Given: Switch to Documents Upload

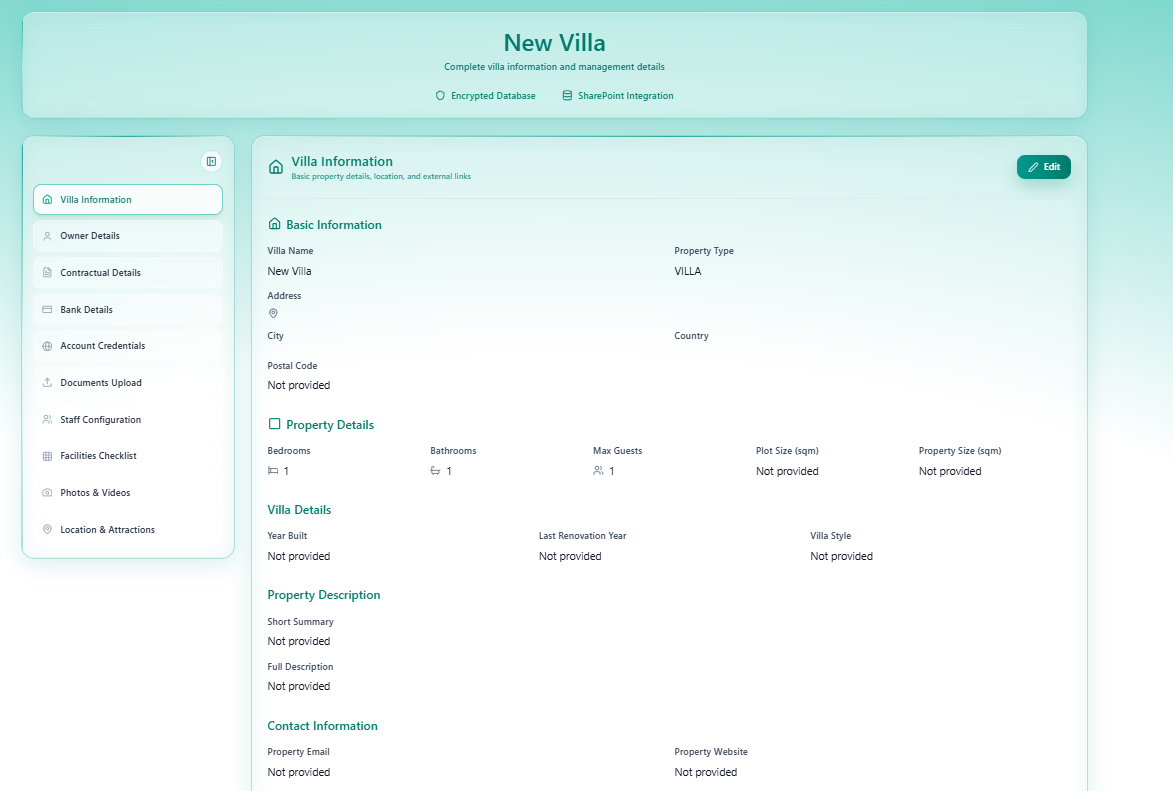Looking at the screenshot, I should pos(128,382).
